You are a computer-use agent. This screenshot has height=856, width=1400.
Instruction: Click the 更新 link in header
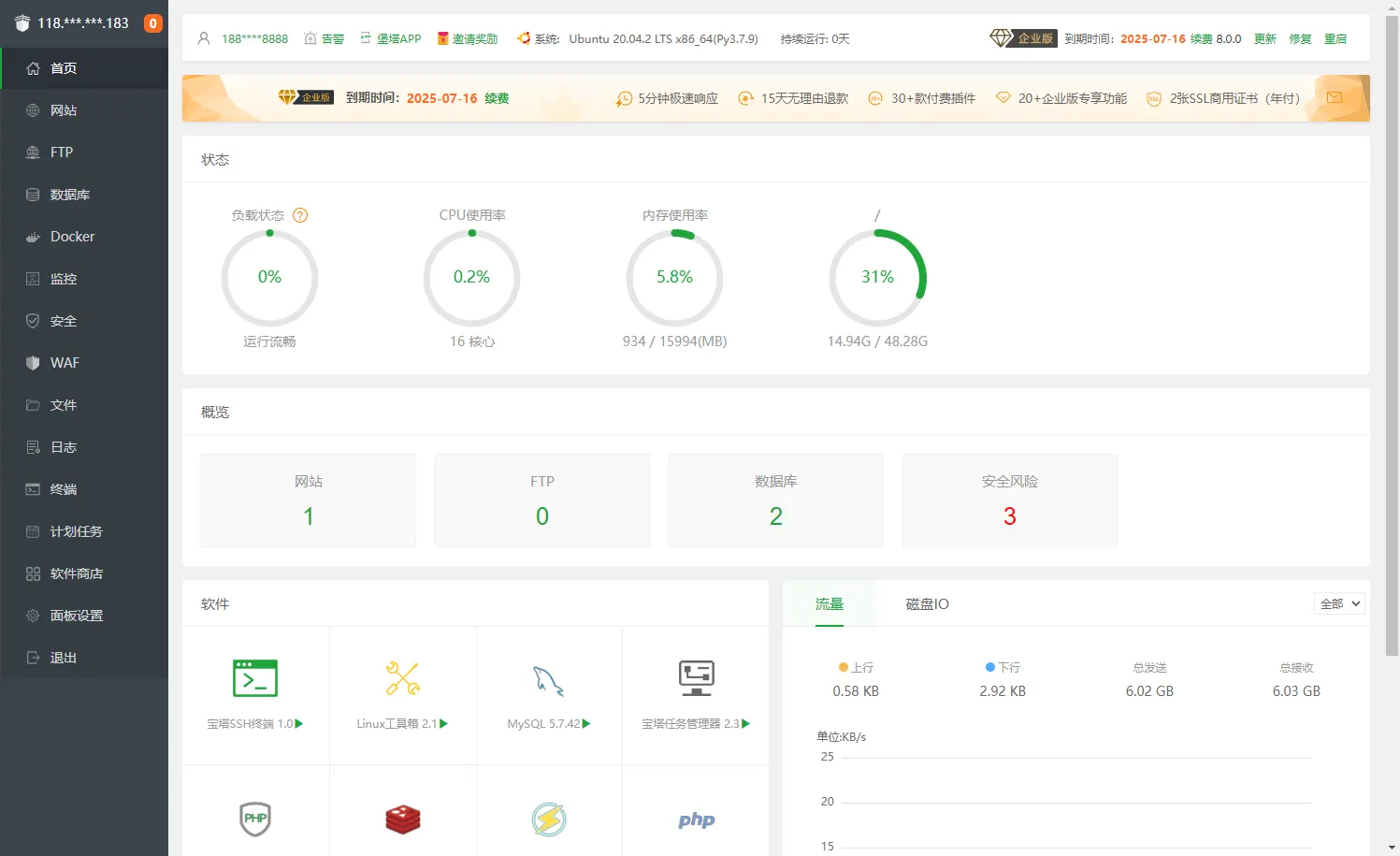pyautogui.click(x=1264, y=39)
